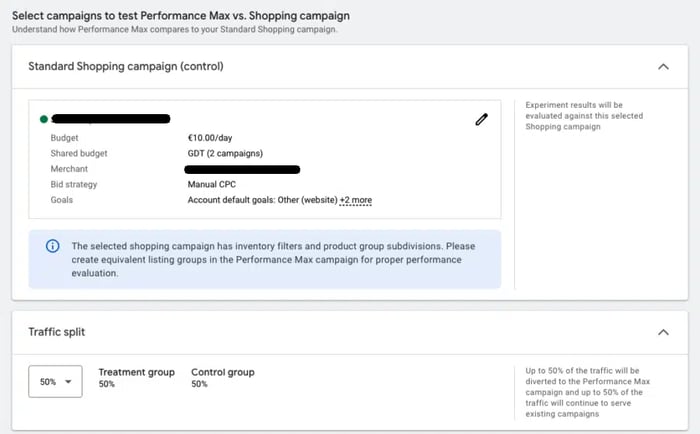Click the blue info icon in the notice
The height and width of the screenshot is (434, 700).
(x=52, y=246)
